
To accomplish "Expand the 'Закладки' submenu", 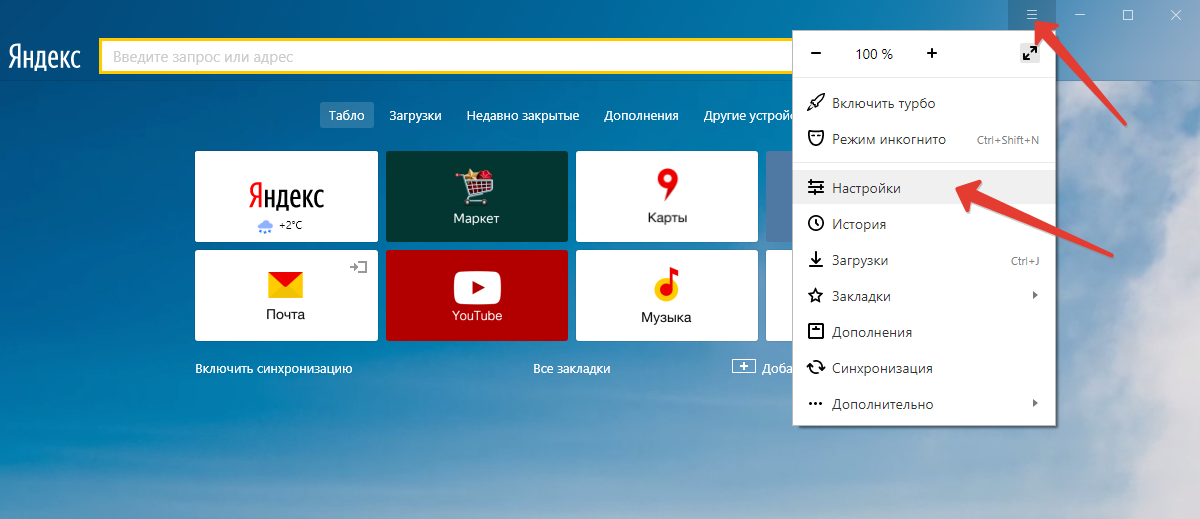I will click(x=924, y=296).
